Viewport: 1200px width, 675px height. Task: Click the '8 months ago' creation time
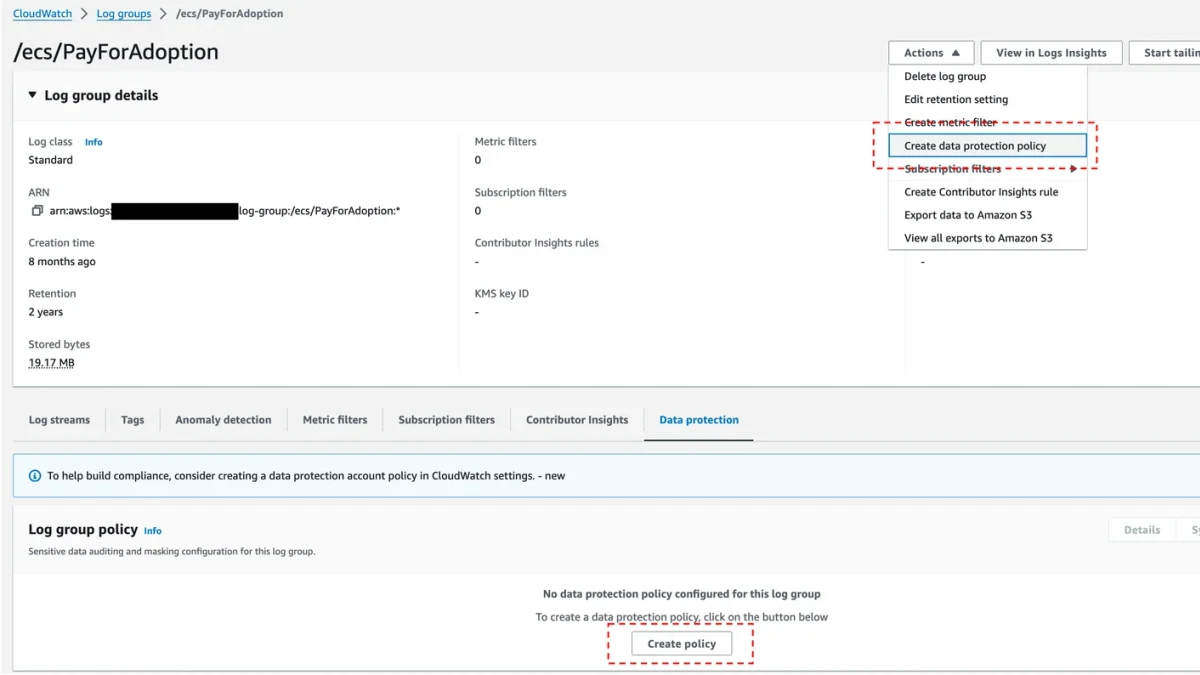[62, 262]
